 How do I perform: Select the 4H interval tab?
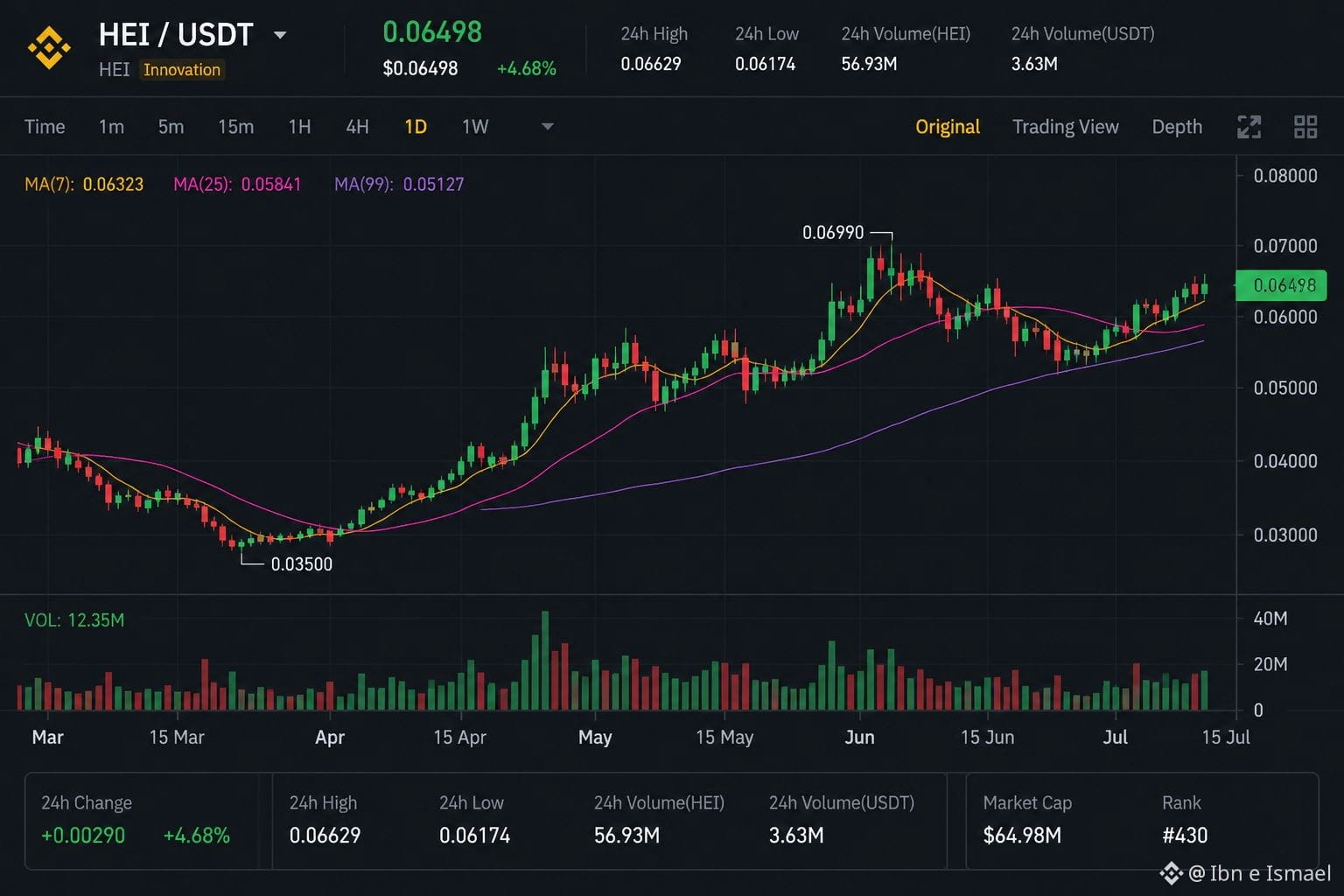[x=357, y=127]
